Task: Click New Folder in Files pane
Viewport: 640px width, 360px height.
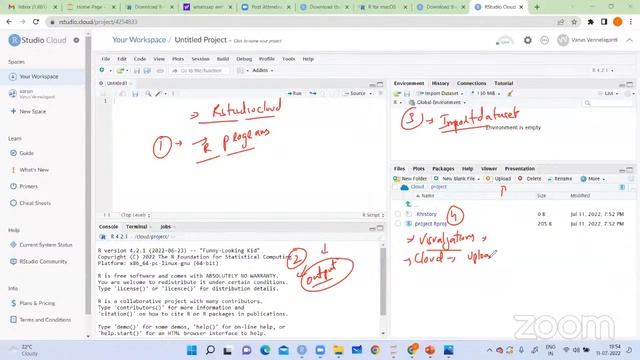Action: (x=410, y=179)
